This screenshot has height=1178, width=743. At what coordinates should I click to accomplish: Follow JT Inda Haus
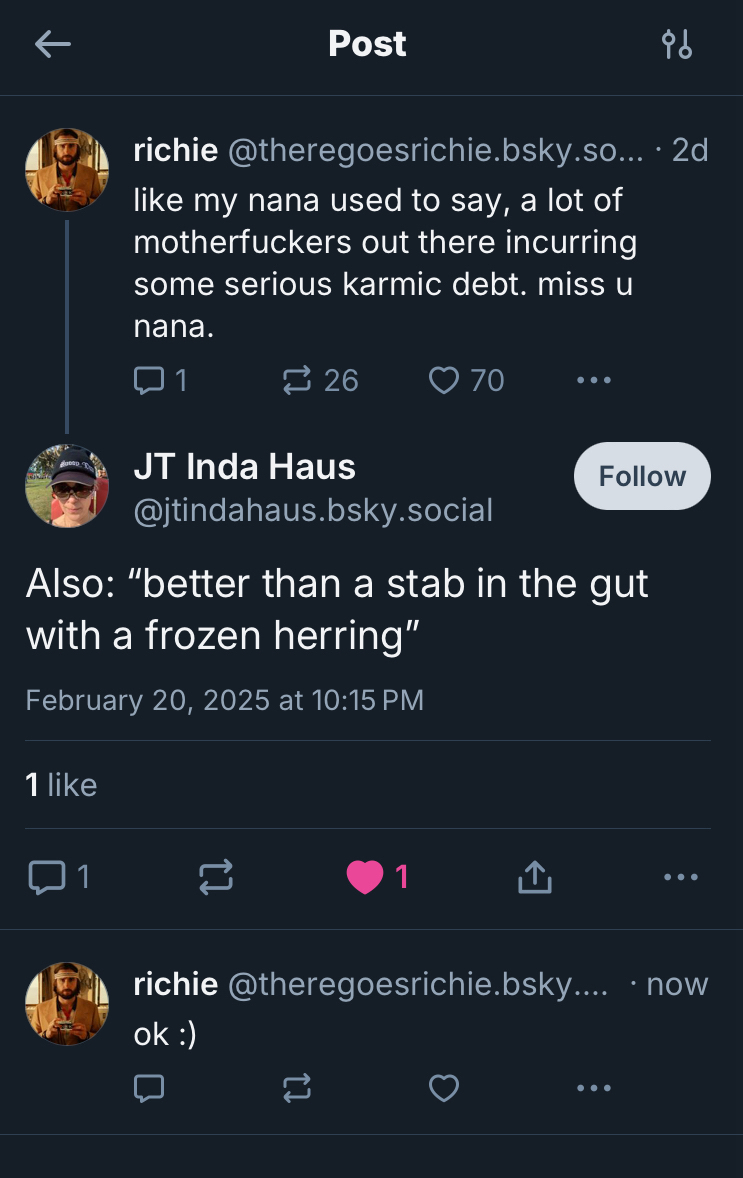click(642, 476)
